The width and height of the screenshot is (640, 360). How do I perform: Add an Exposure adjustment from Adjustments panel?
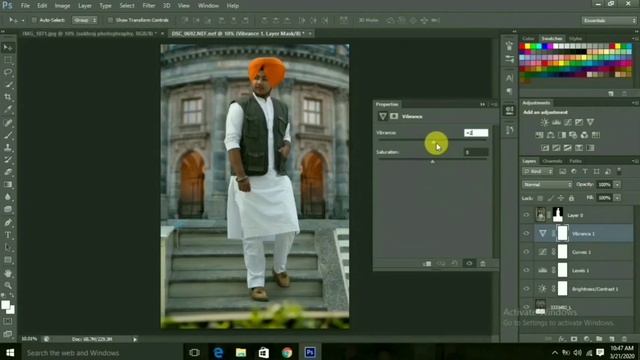coord(579,122)
